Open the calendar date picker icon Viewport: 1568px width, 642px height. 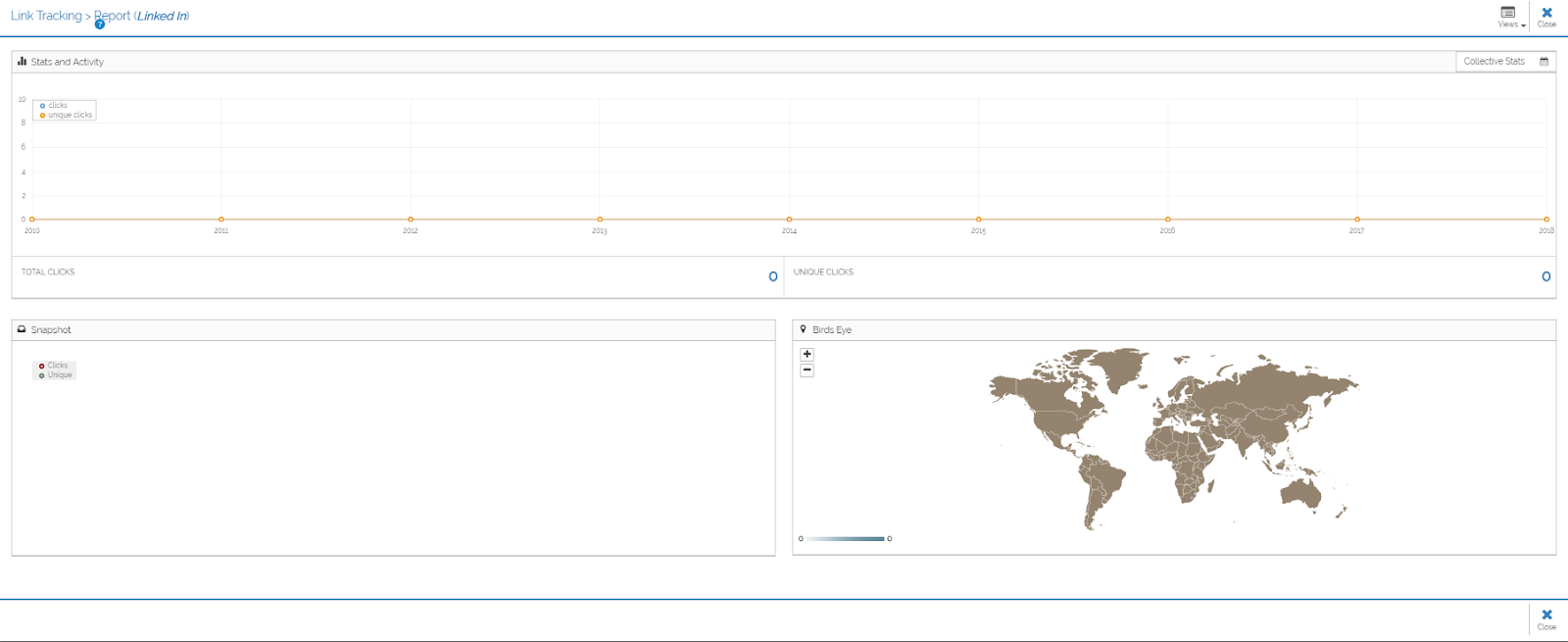1543,61
